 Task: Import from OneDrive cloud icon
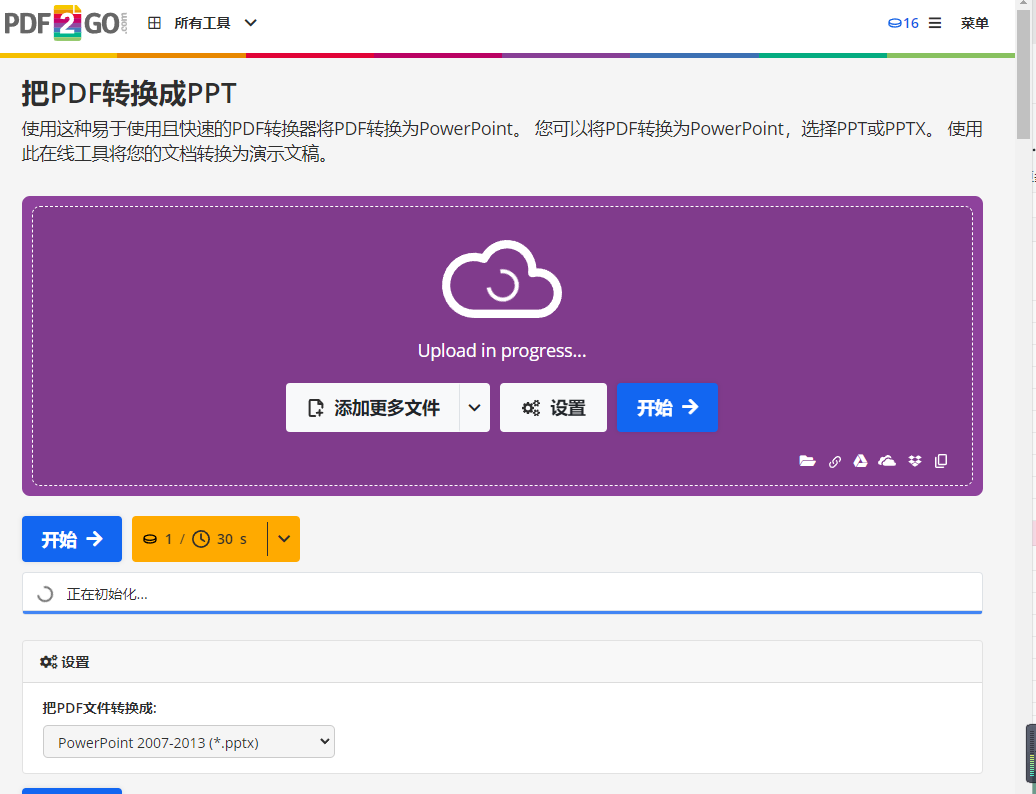pos(887,461)
